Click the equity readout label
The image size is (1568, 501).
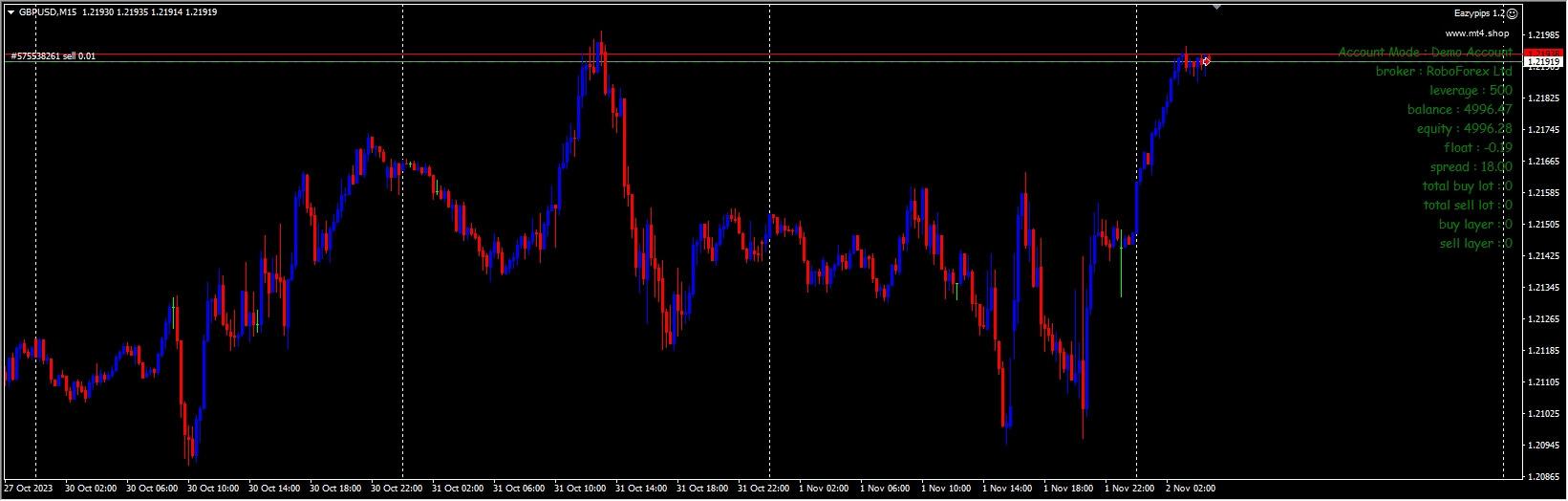pyautogui.click(x=1464, y=129)
